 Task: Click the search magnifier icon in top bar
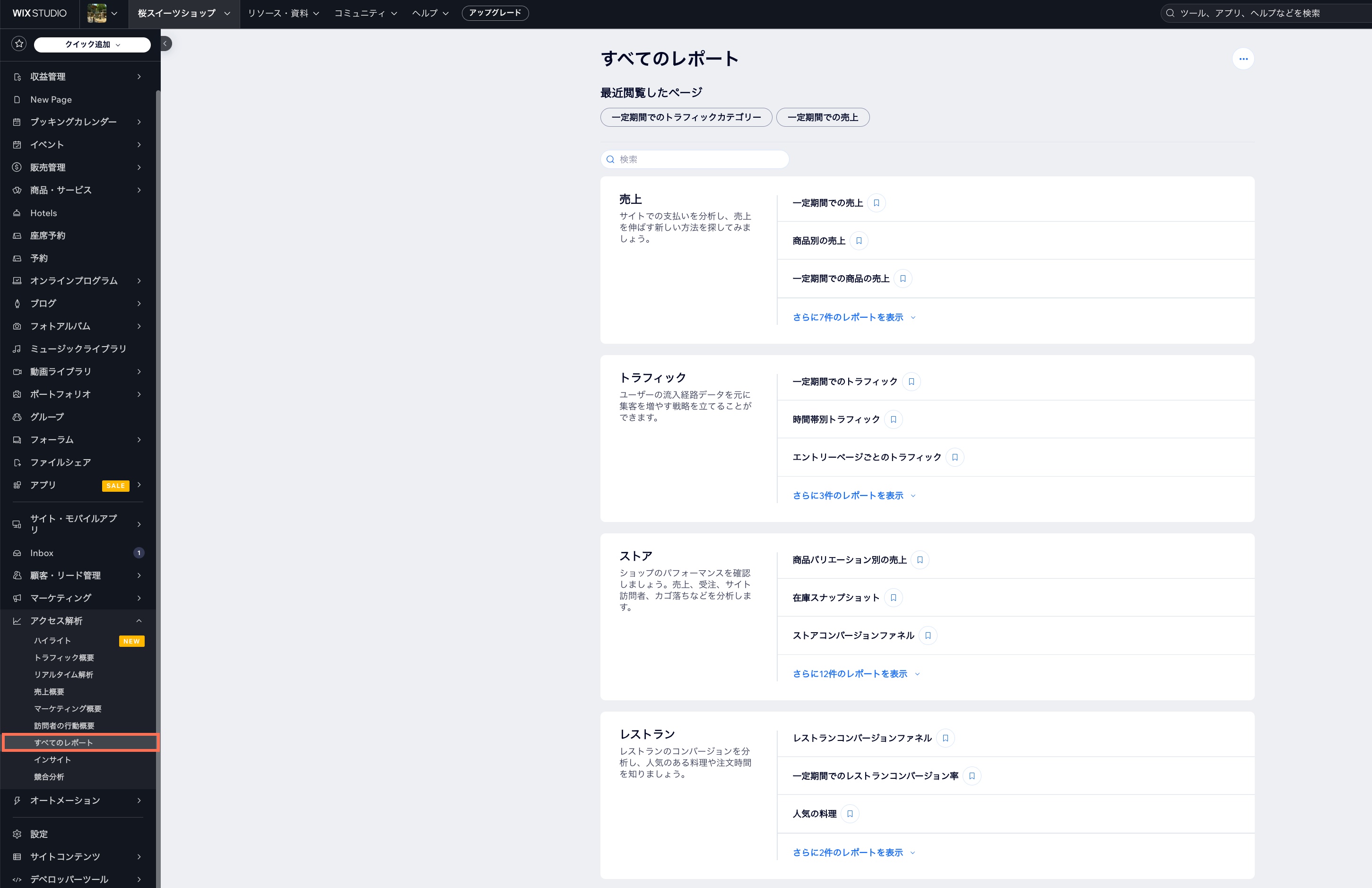click(x=1170, y=13)
